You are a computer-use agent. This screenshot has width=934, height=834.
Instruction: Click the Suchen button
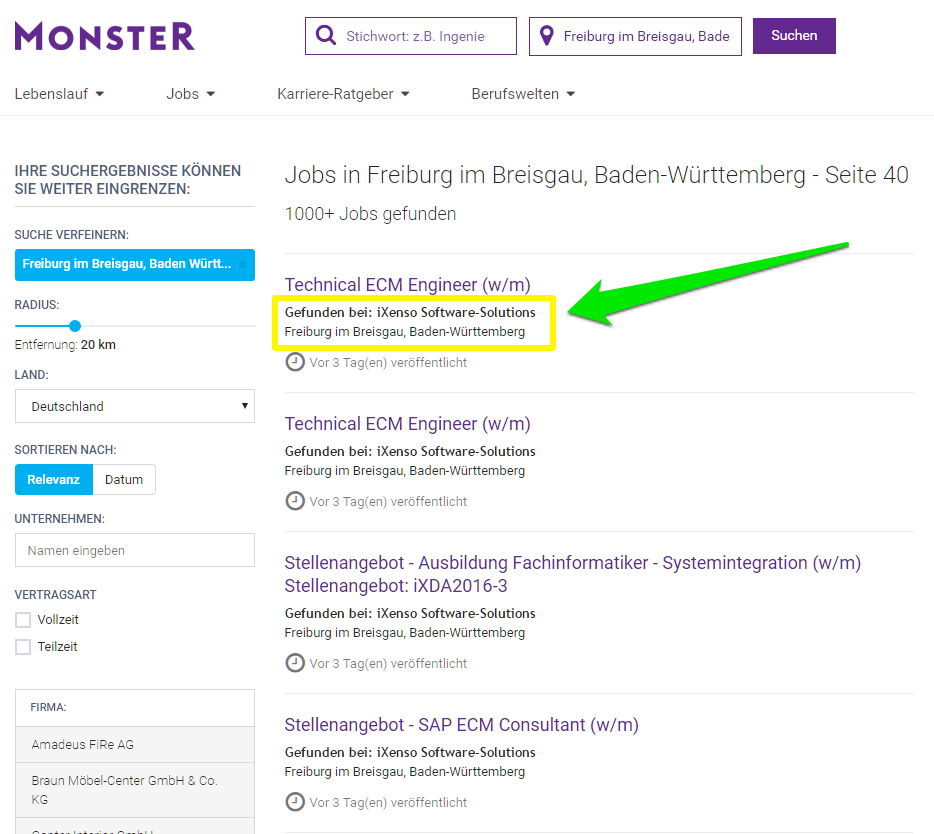coord(793,35)
